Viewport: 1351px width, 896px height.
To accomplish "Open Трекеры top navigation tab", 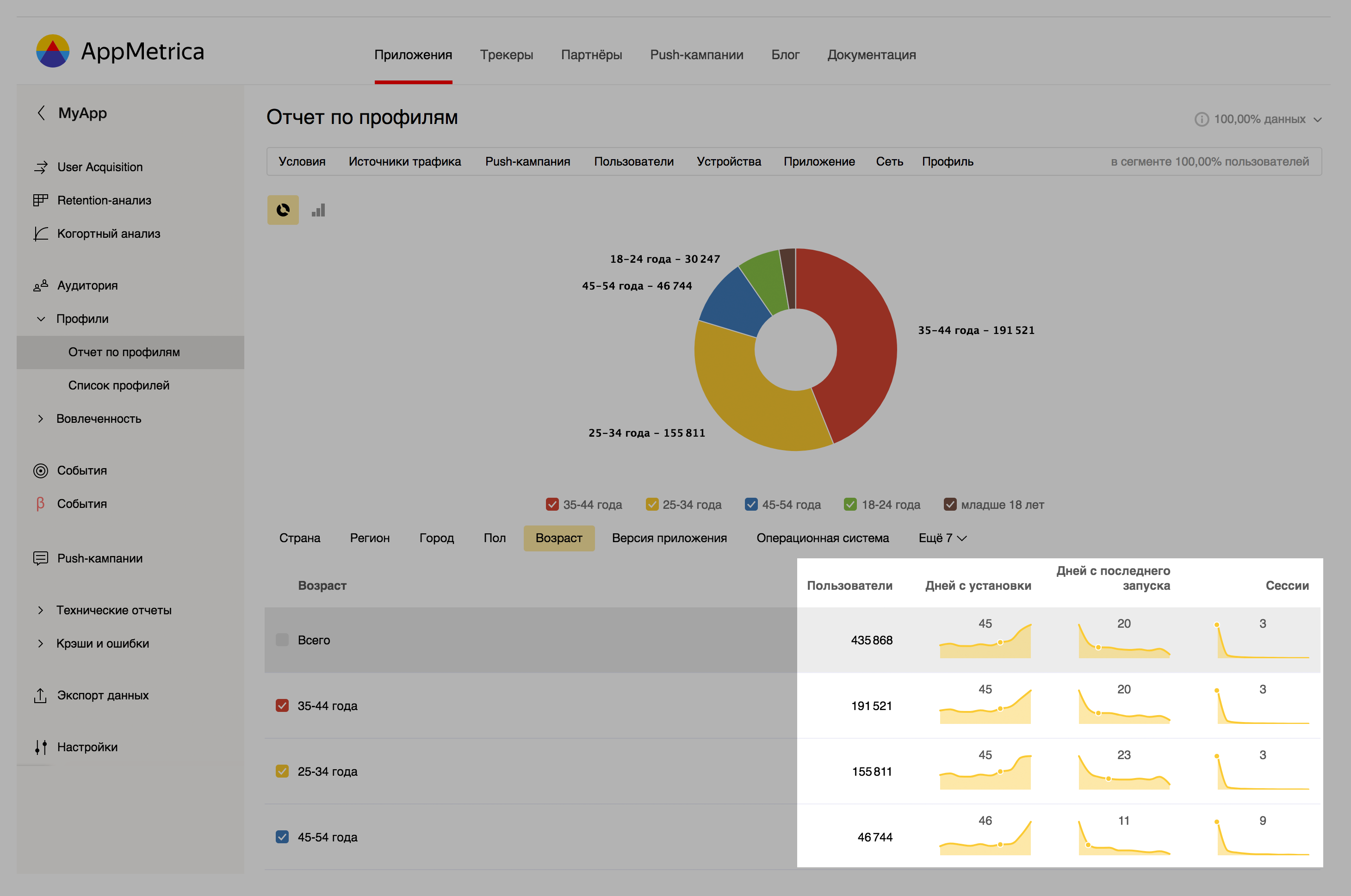I will coord(506,55).
